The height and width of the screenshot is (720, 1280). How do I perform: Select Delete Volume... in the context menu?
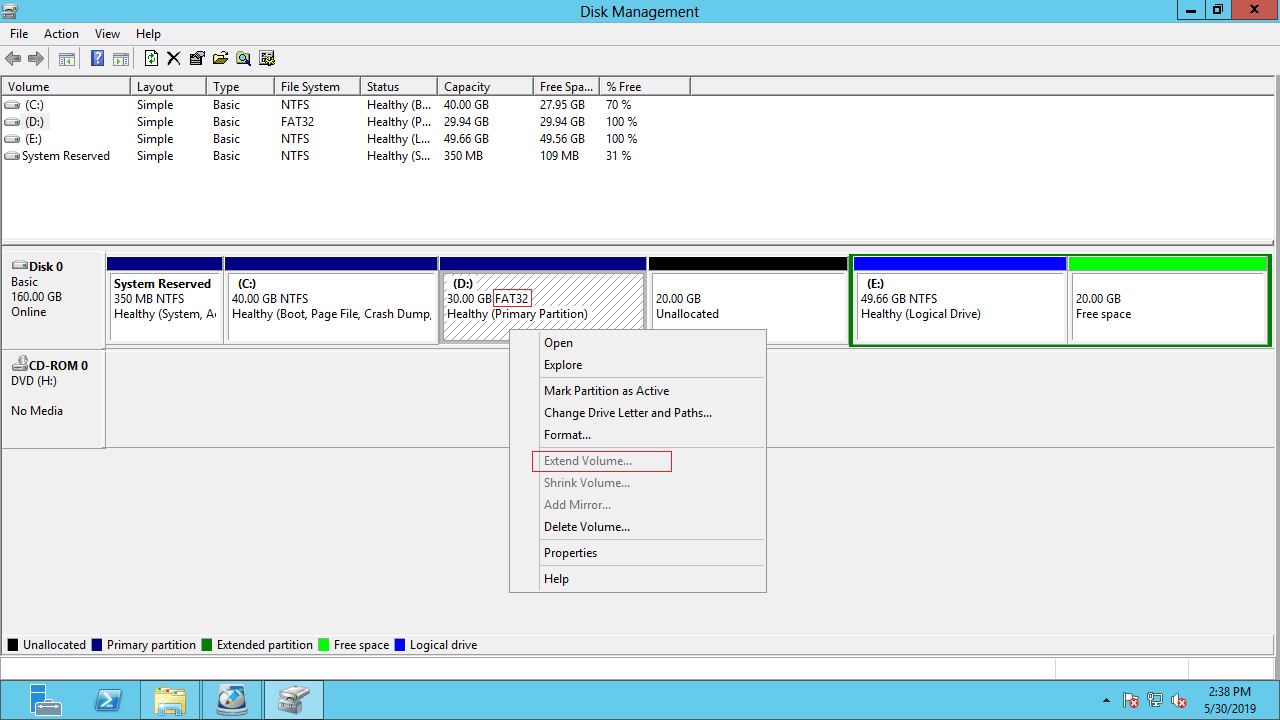pyautogui.click(x=586, y=527)
